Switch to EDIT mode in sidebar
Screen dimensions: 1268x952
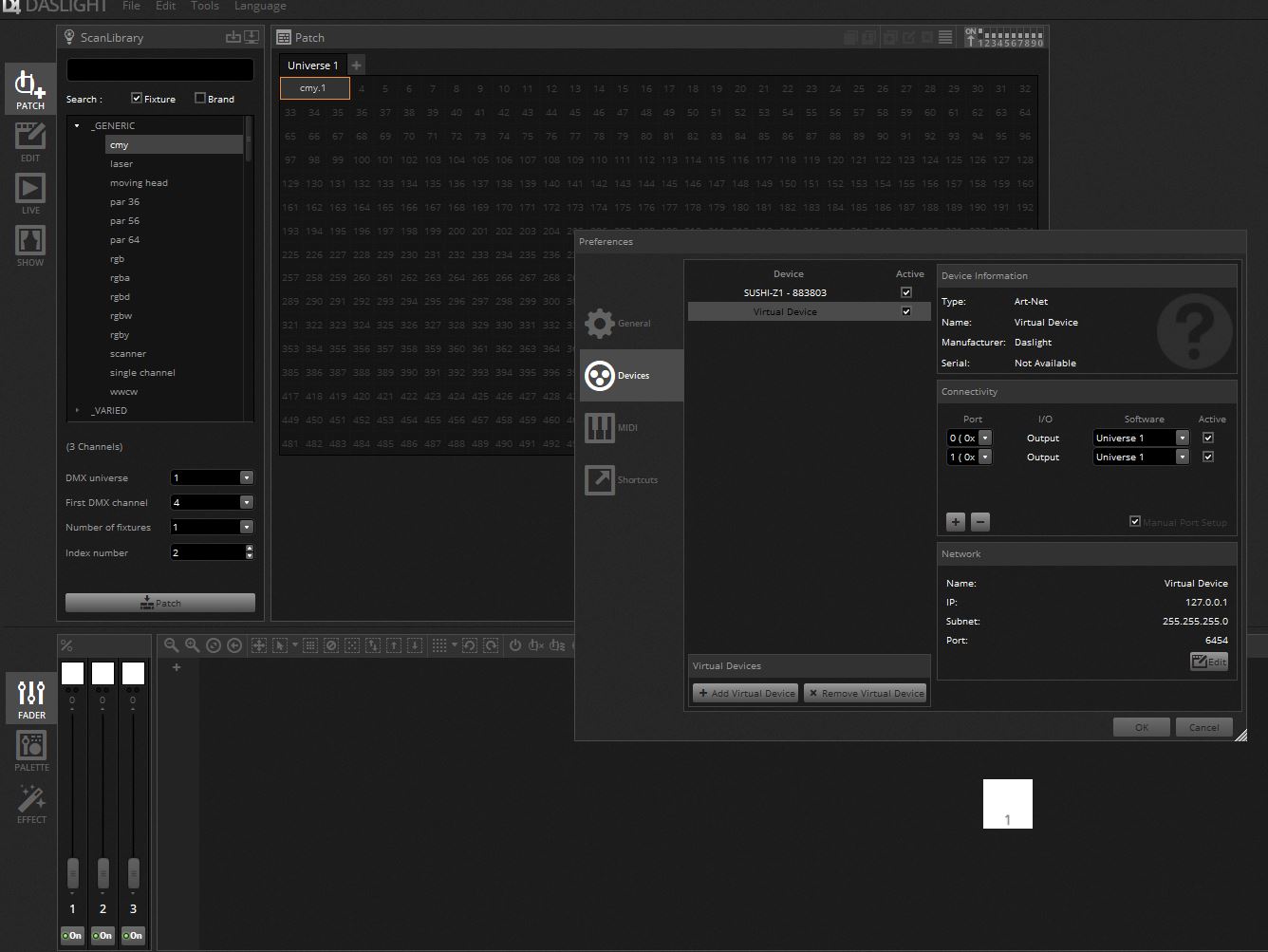point(30,141)
